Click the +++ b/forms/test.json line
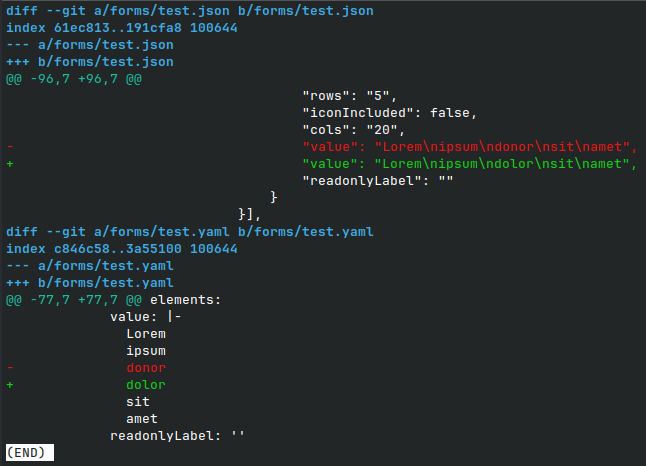The height and width of the screenshot is (466, 646). [90, 62]
